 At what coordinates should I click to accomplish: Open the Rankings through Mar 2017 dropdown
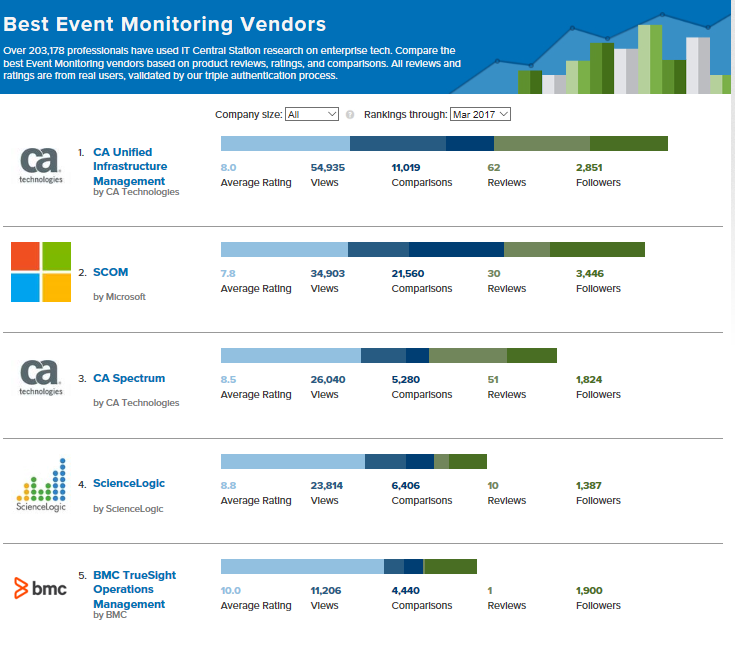(x=480, y=114)
